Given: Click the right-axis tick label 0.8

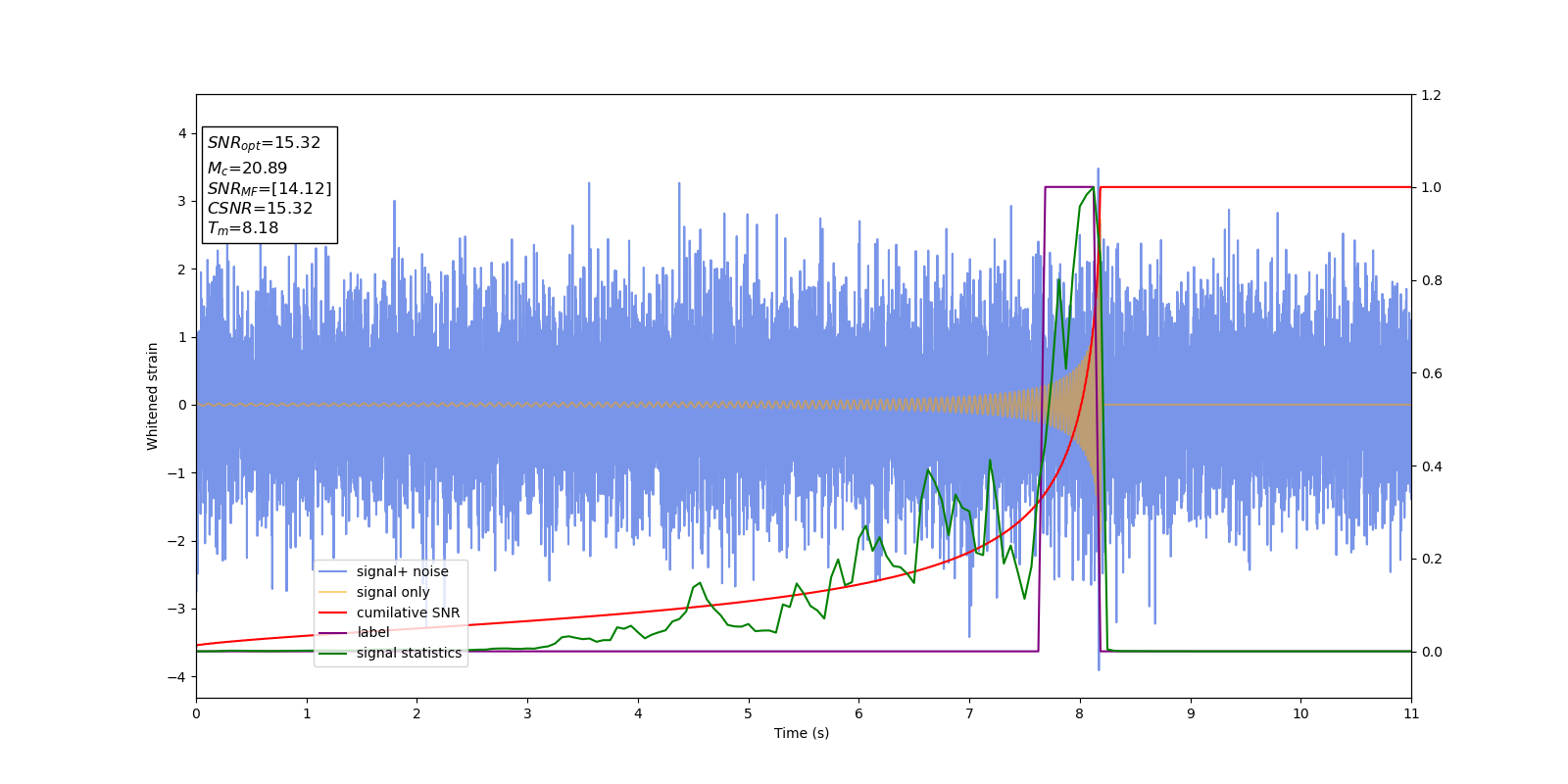Looking at the screenshot, I should (1432, 280).
